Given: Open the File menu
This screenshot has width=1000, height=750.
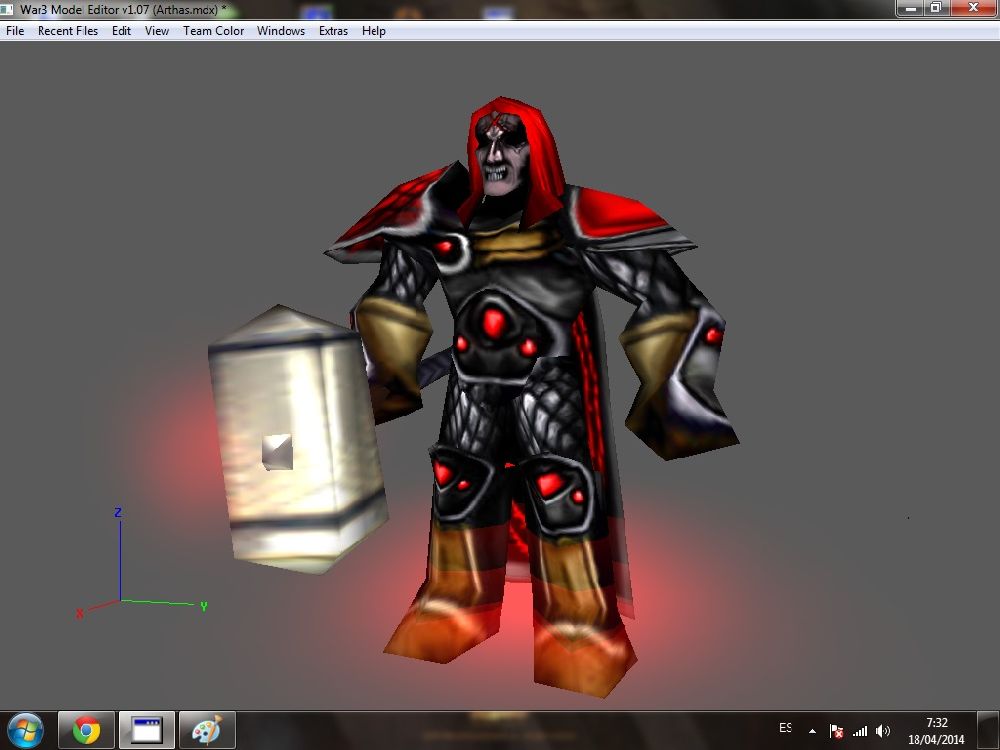Looking at the screenshot, I should click(x=15, y=31).
